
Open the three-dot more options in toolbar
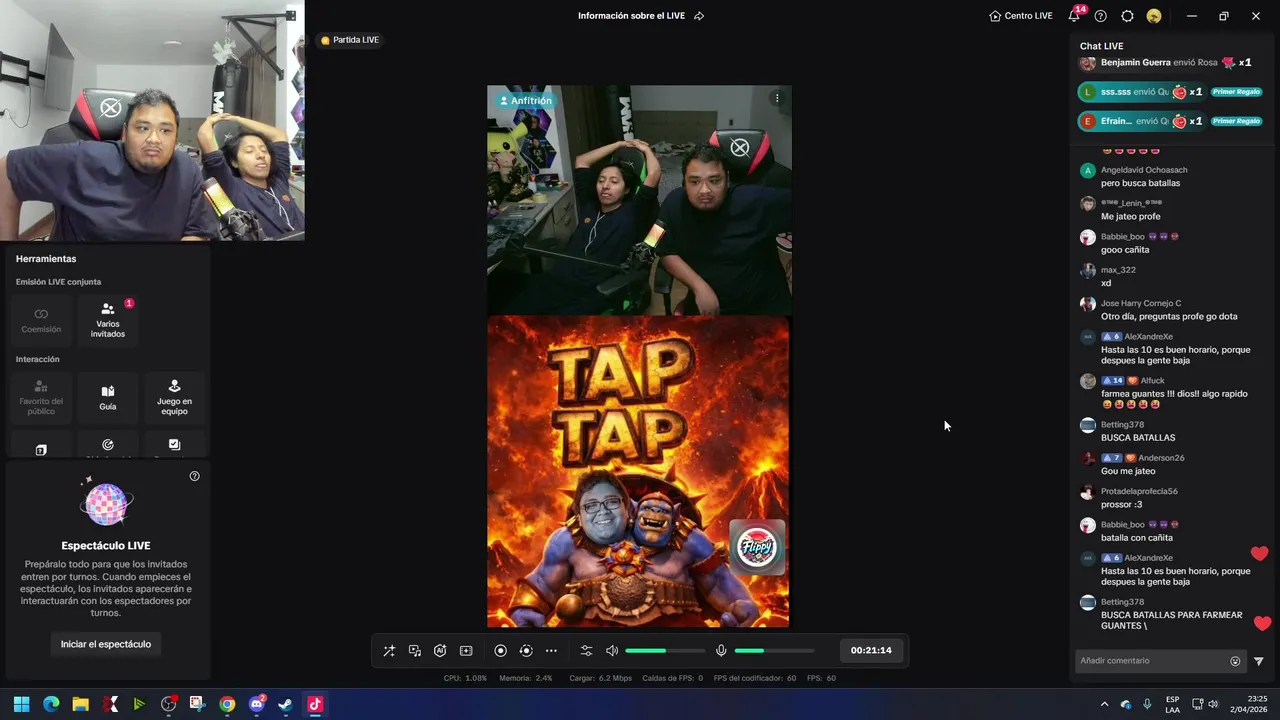point(551,651)
